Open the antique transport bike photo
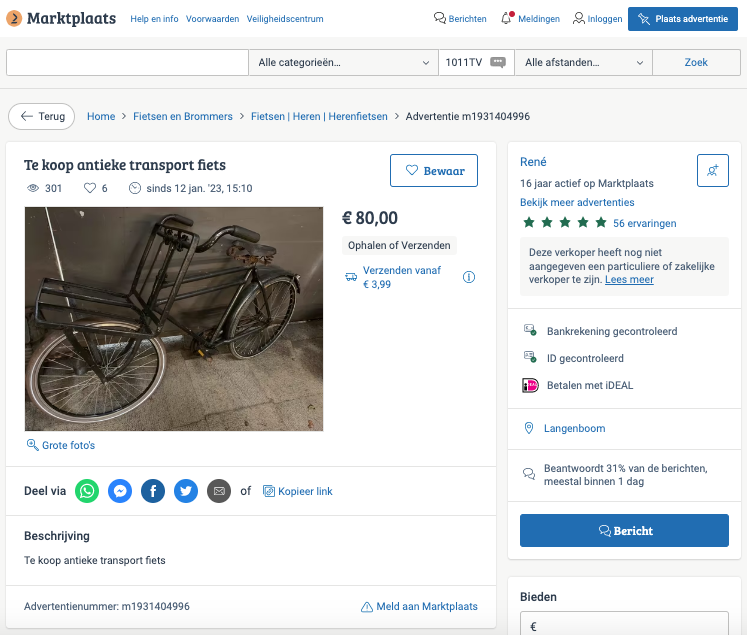Screen dimensions: 747x635 pos(174,319)
